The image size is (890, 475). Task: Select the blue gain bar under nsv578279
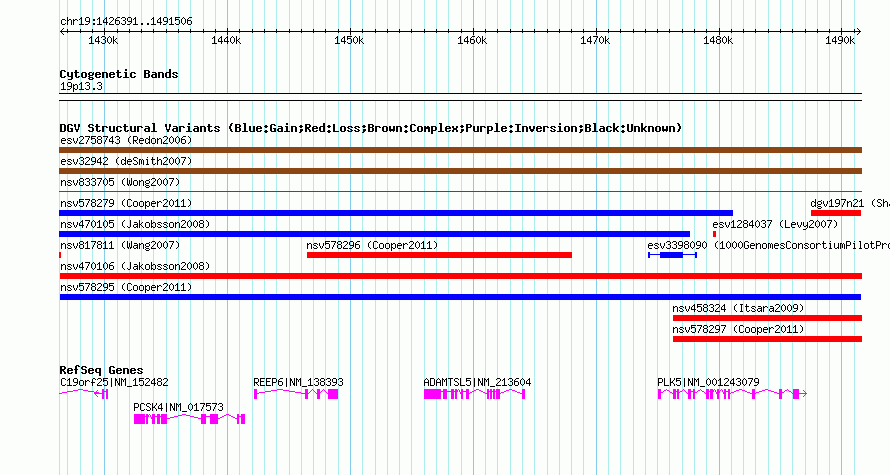(396, 213)
